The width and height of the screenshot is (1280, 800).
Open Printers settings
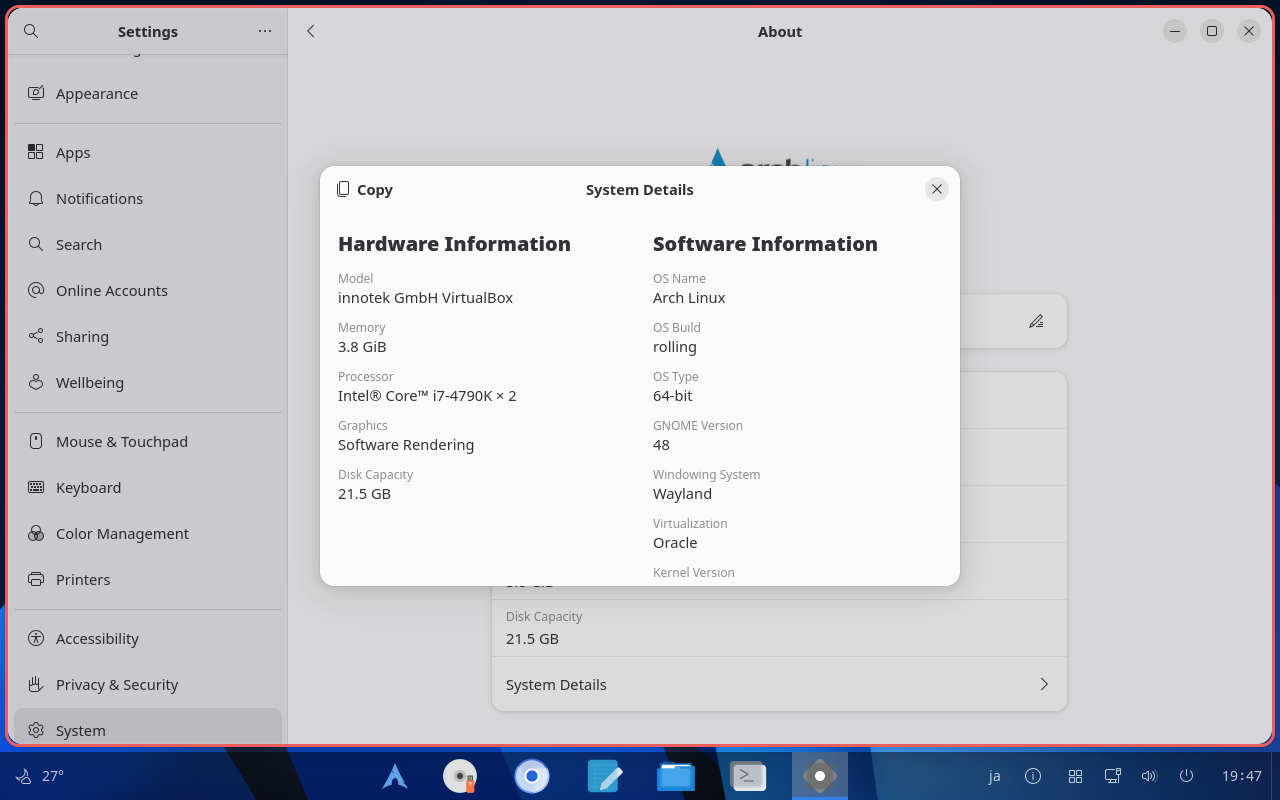click(x=148, y=579)
